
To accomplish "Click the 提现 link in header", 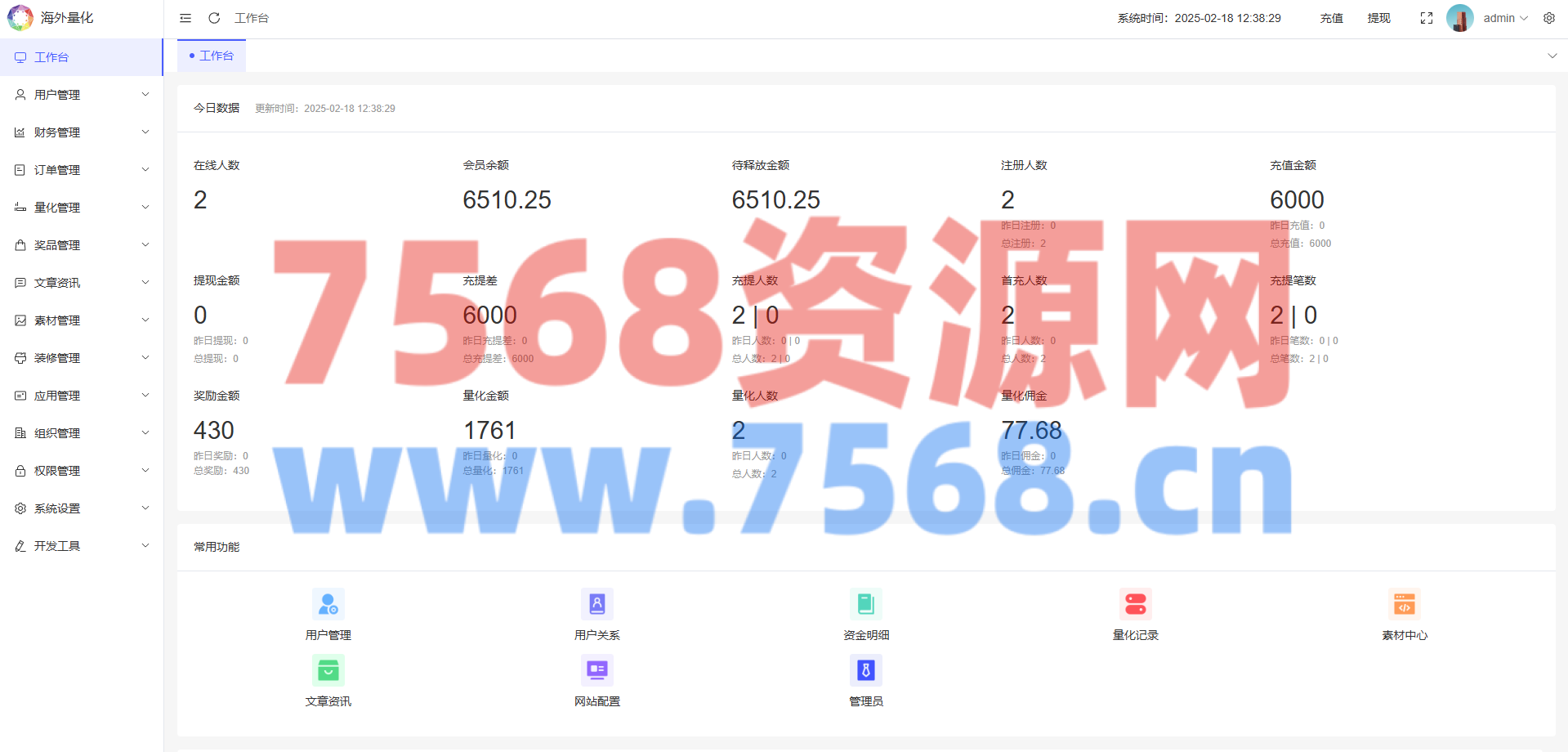I will pyautogui.click(x=1378, y=18).
